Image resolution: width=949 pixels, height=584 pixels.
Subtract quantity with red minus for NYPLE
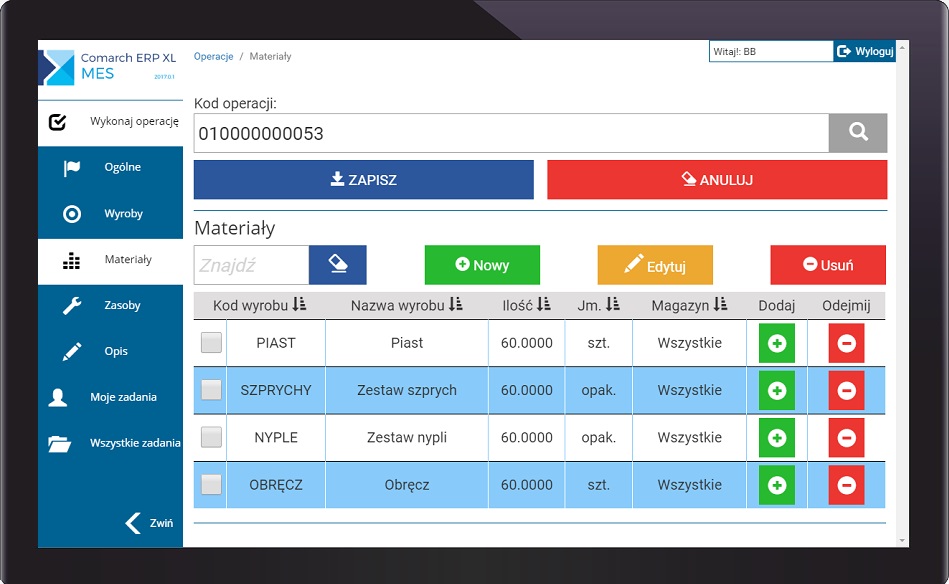[846, 438]
